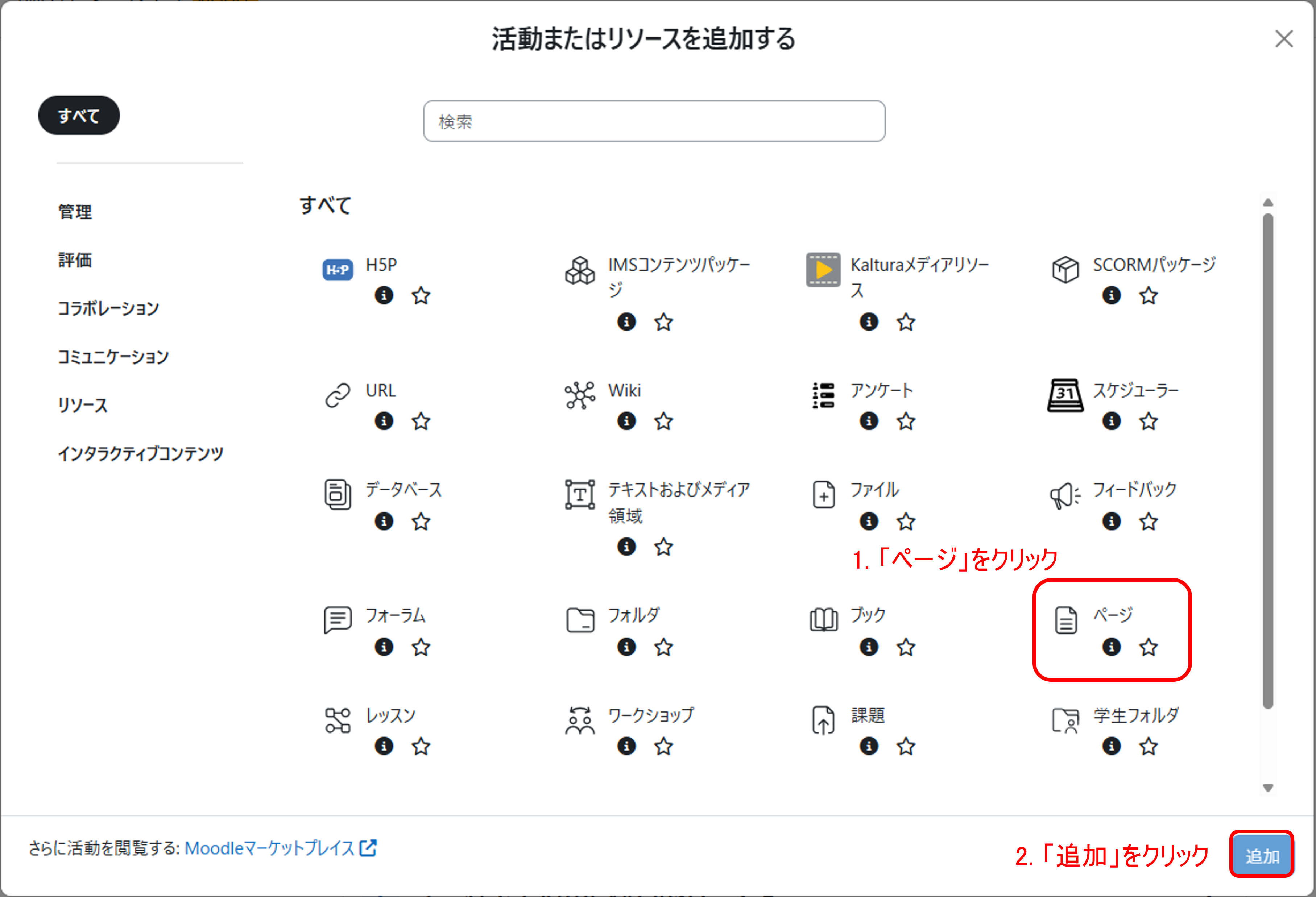Click the scrollbar up arrow

click(1268, 203)
